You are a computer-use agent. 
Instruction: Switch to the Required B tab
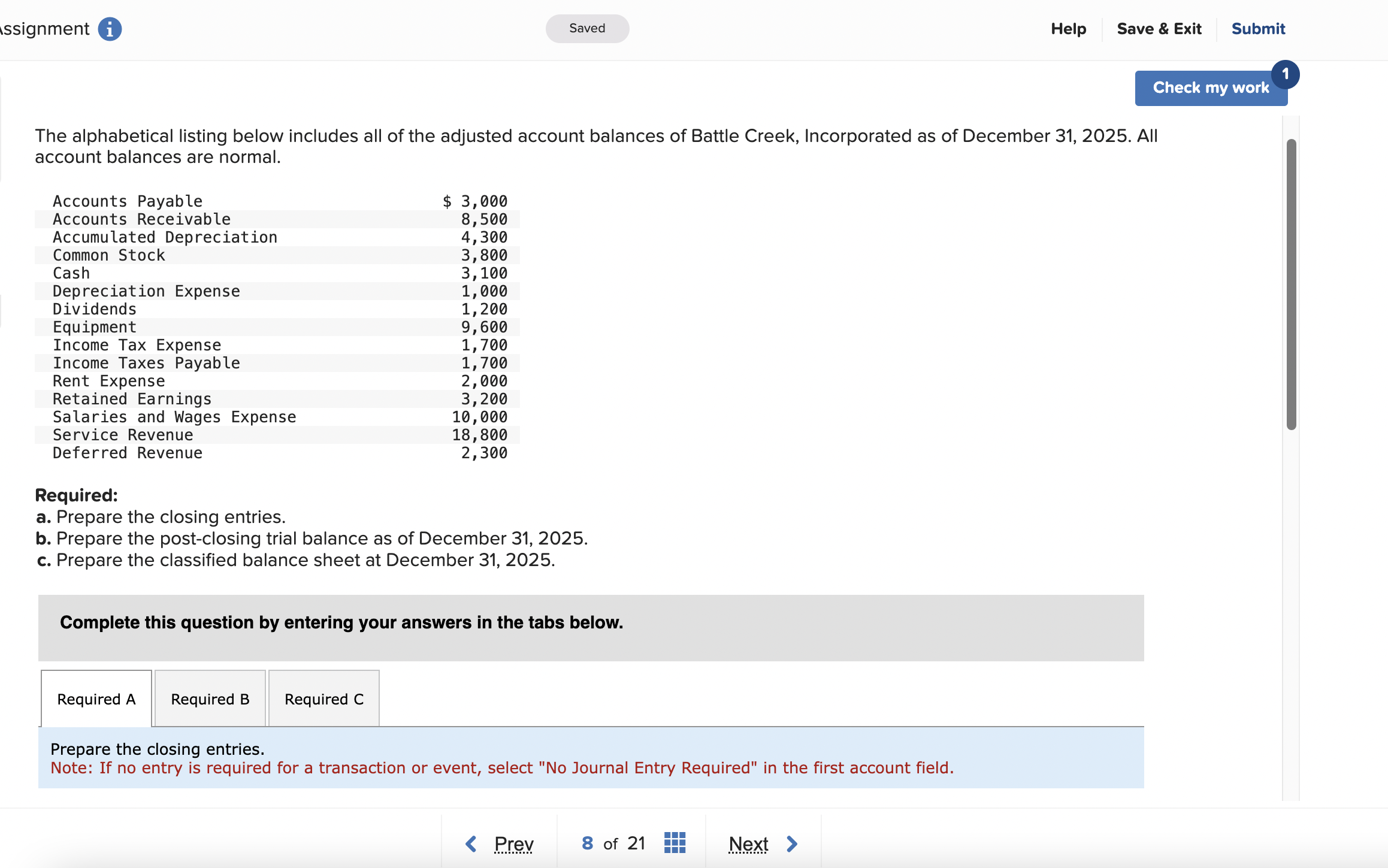coord(209,698)
